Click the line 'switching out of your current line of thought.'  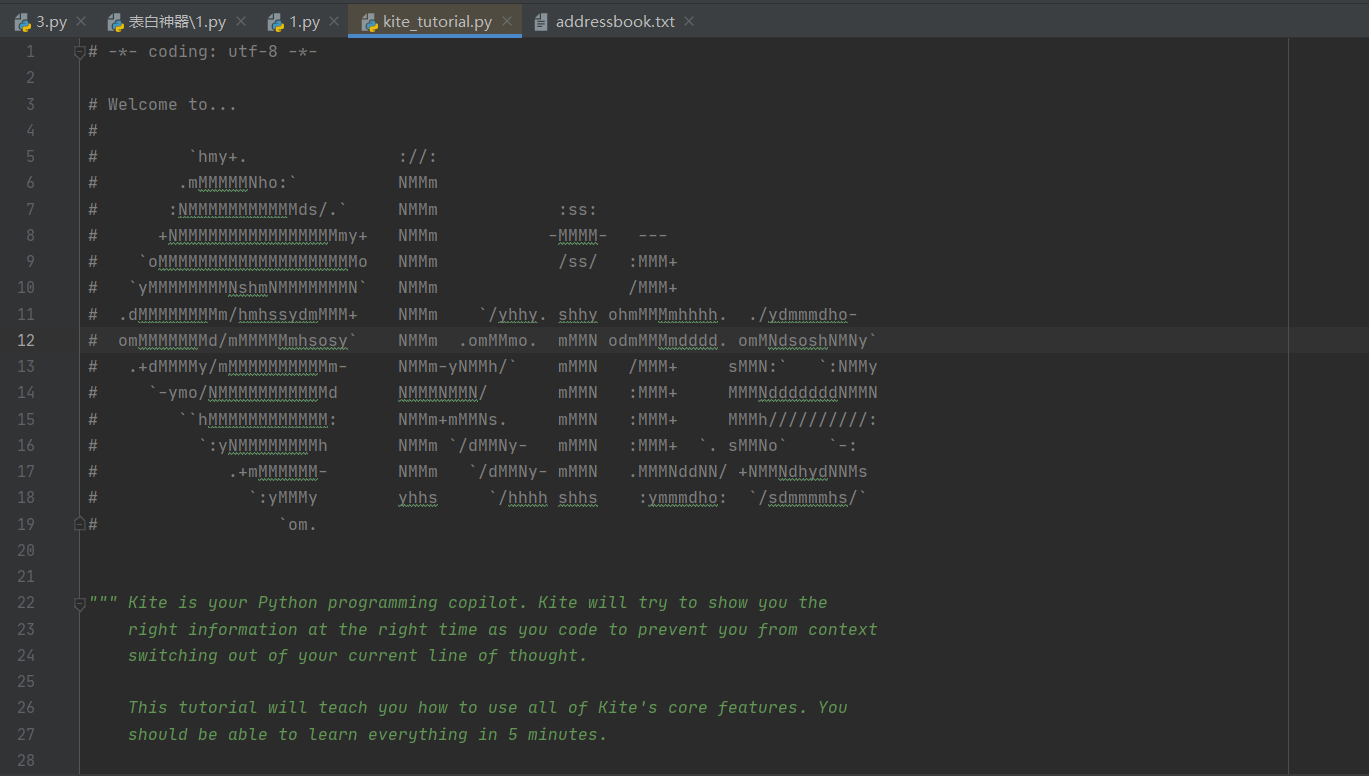(358, 655)
